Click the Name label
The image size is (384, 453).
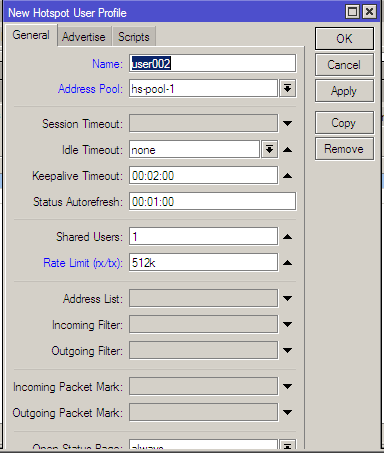point(107,64)
